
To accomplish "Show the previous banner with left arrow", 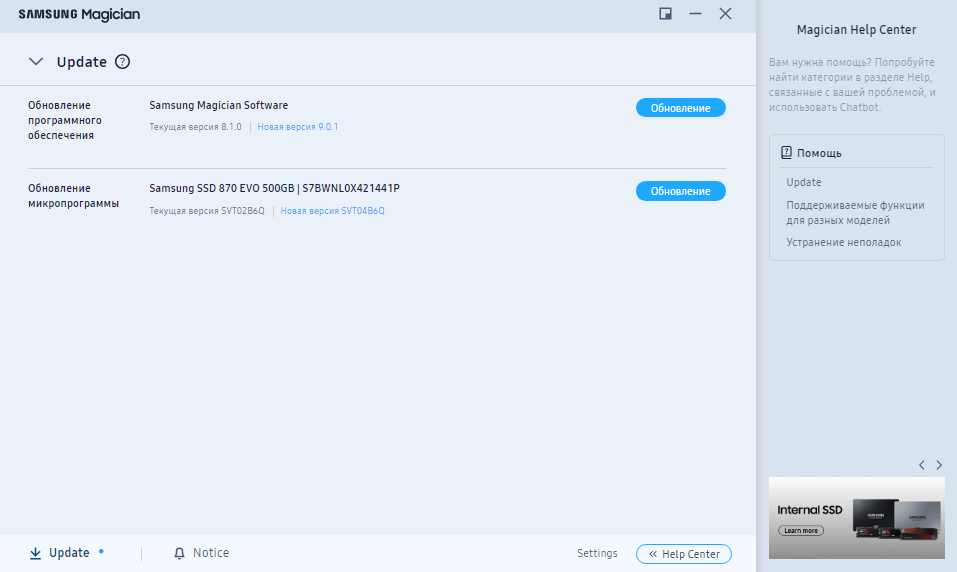I will [922, 465].
